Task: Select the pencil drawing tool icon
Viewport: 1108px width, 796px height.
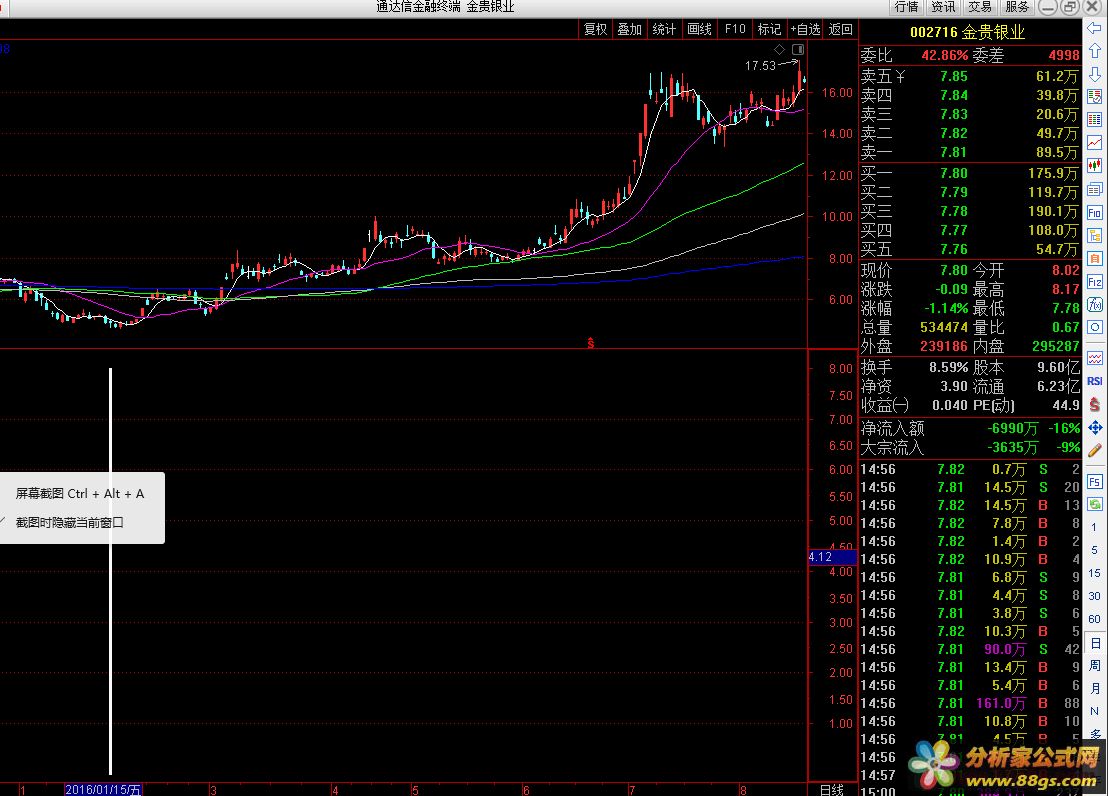Action: coord(1095,450)
